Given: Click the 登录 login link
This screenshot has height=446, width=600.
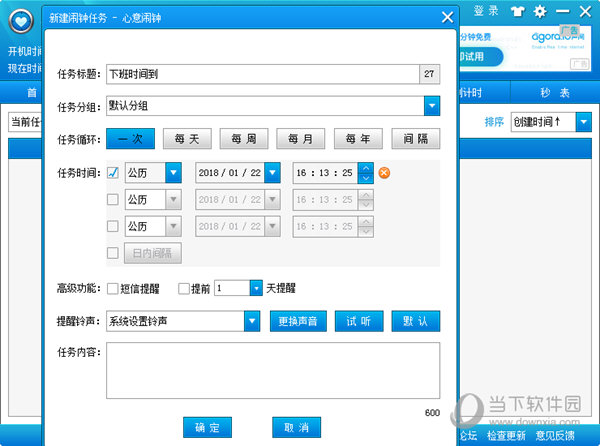Looking at the screenshot, I should (x=486, y=11).
